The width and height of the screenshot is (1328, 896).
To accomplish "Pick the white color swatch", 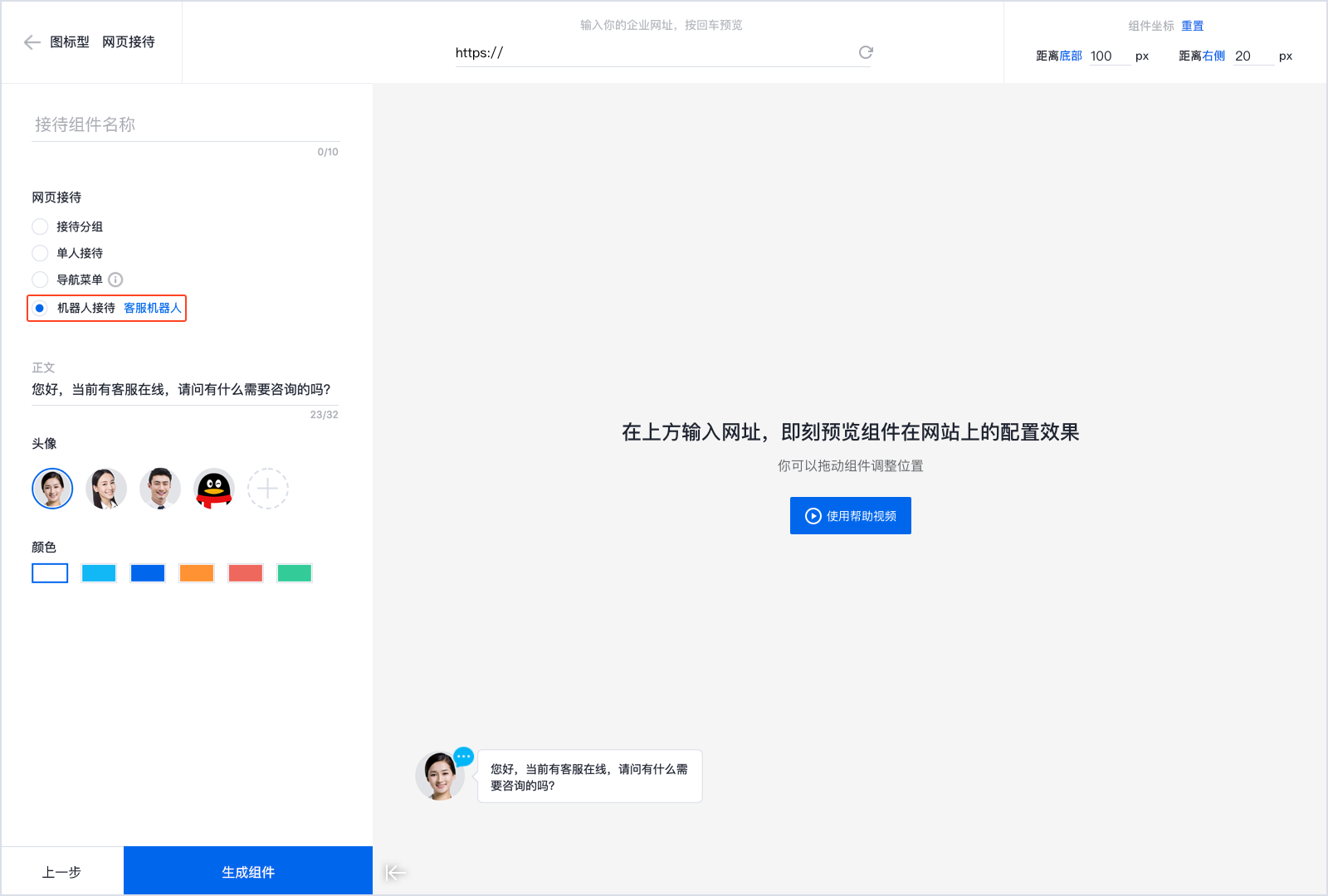I will click(x=50, y=573).
